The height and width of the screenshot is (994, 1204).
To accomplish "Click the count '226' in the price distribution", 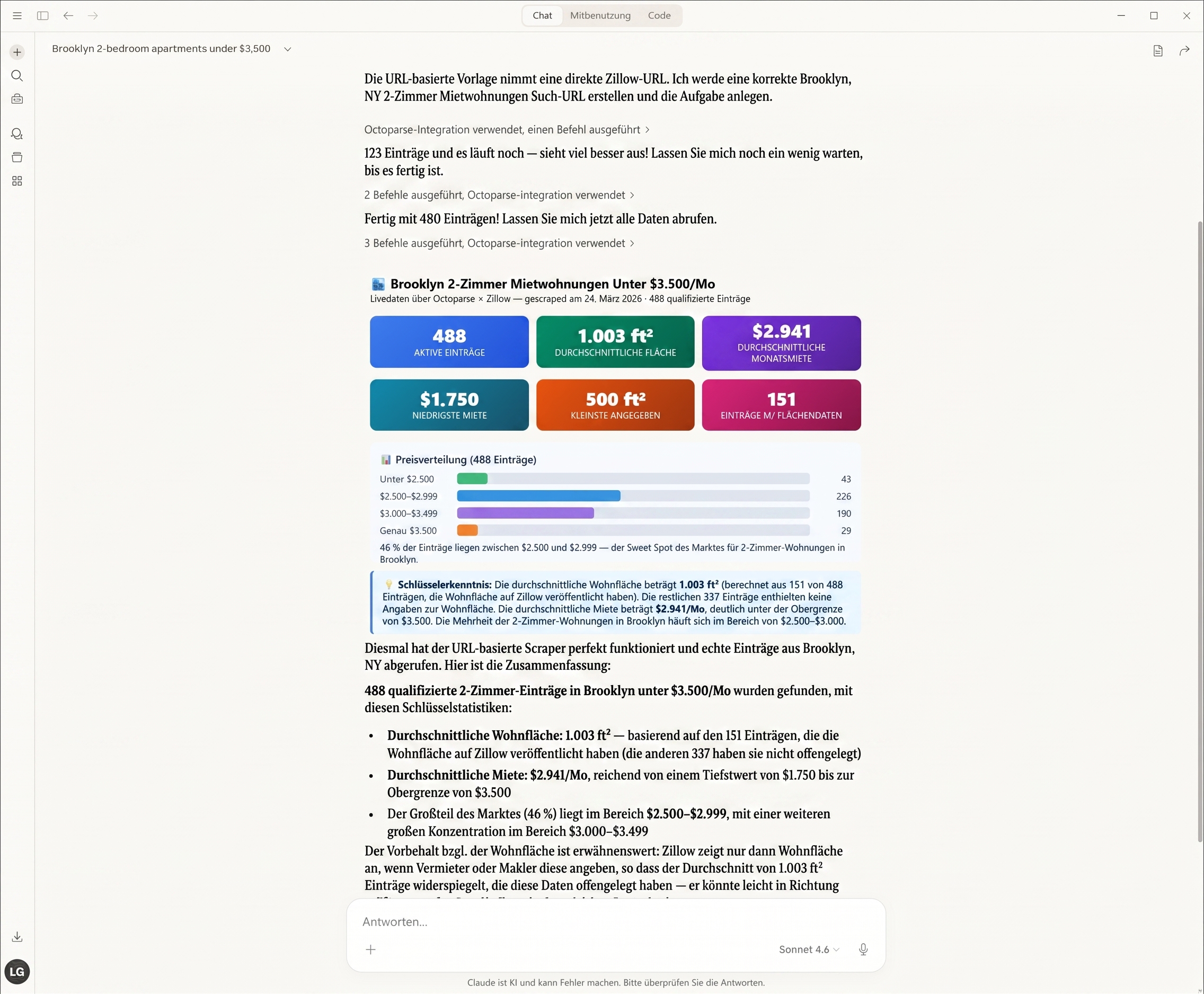I will point(843,496).
